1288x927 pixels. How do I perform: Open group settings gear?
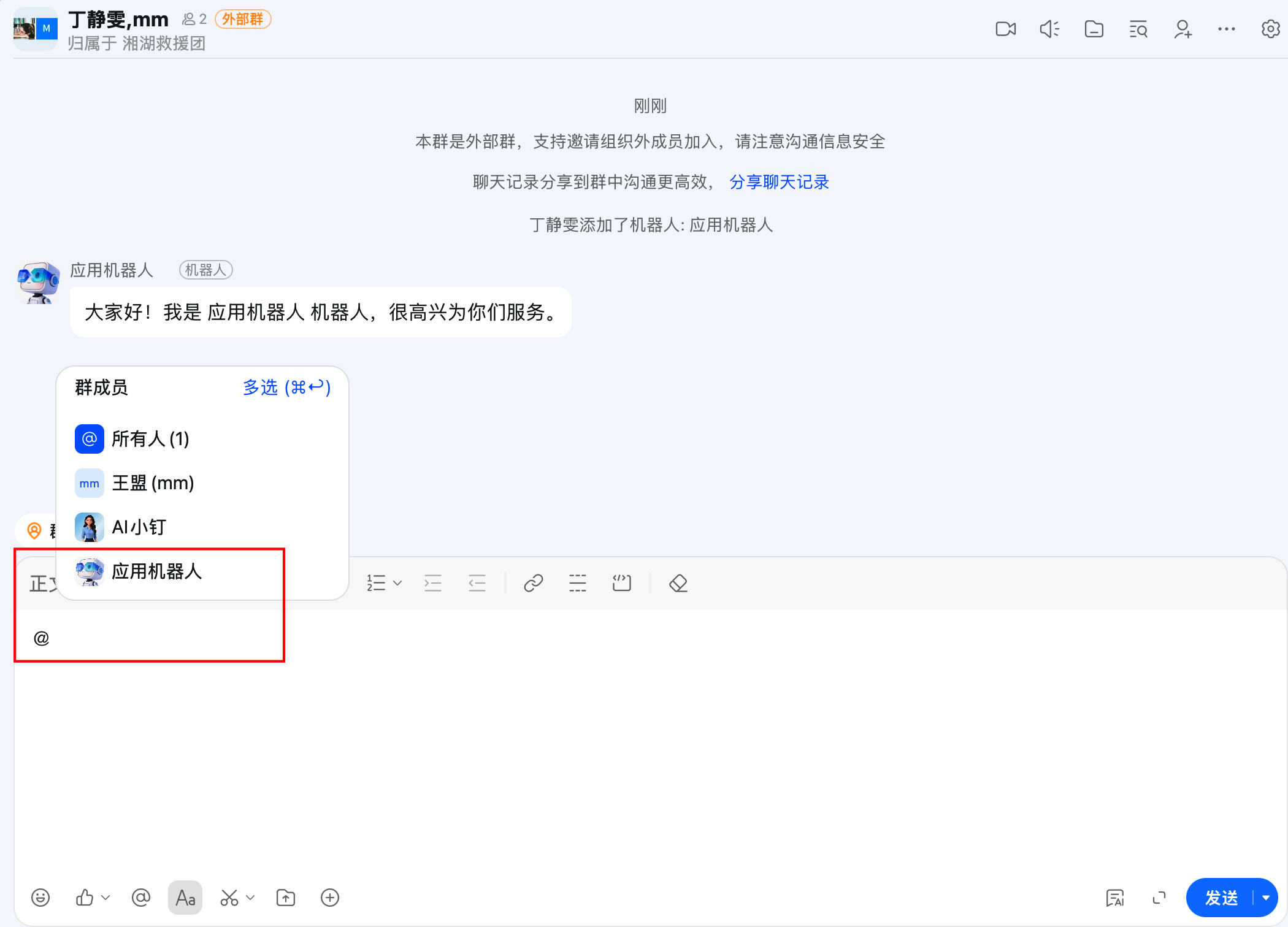1270,29
